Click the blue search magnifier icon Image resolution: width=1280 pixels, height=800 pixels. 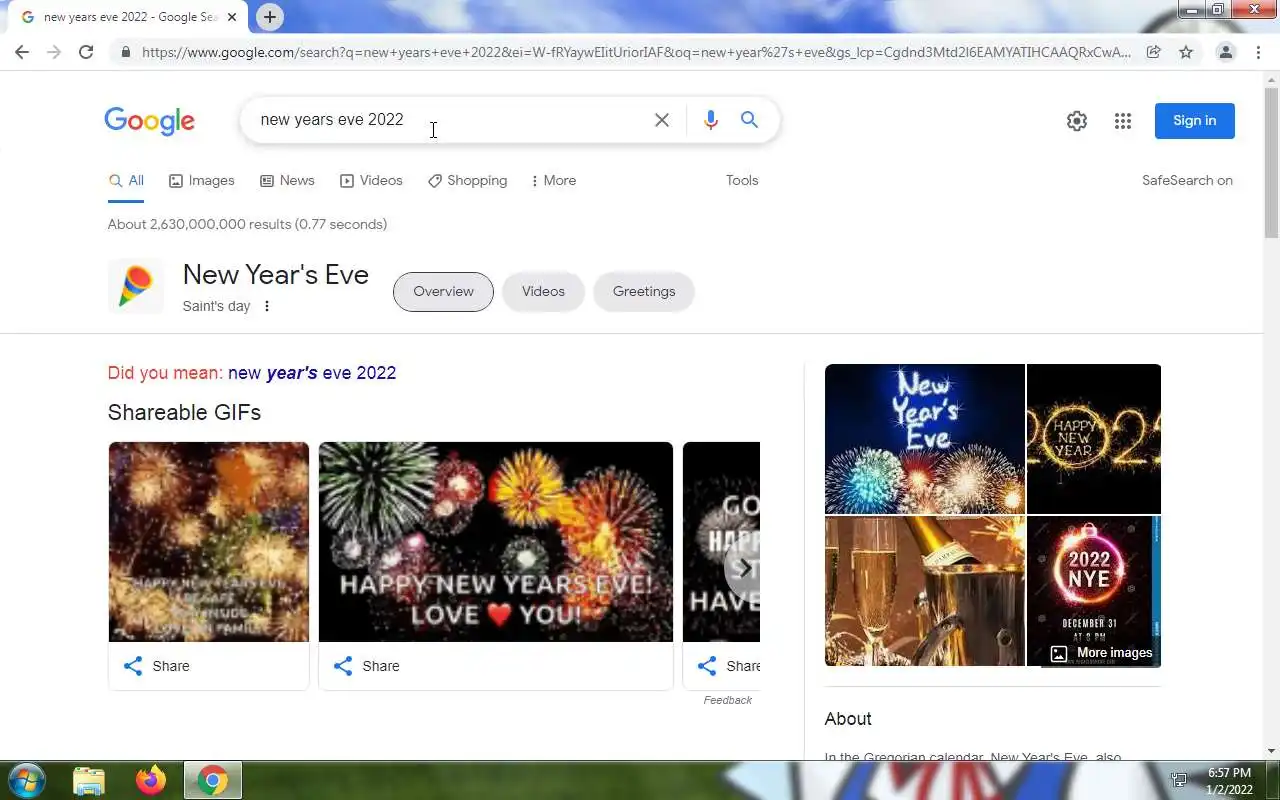tap(749, 120)
